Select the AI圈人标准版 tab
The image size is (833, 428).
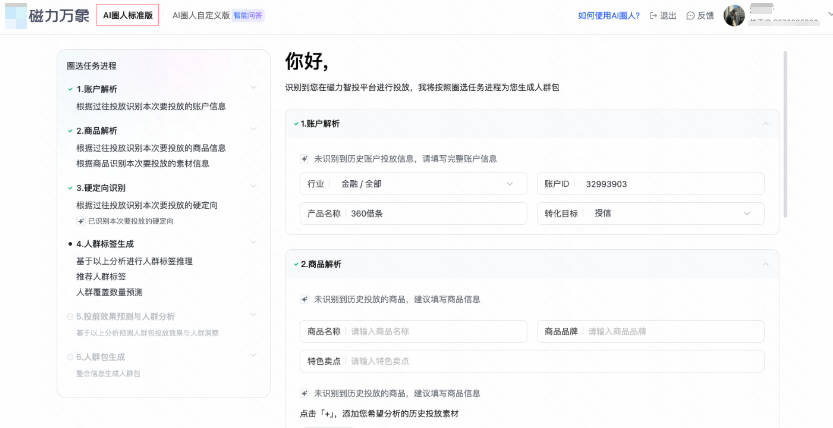(x=128, y=15)
